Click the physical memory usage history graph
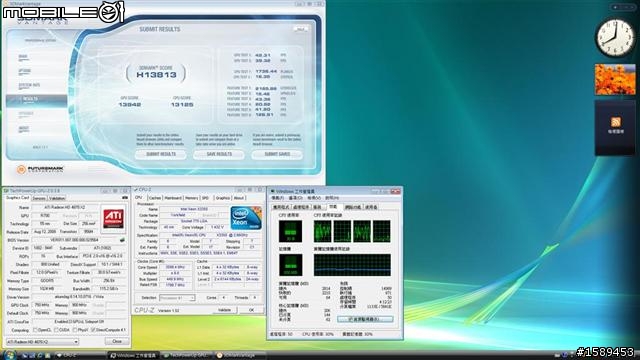The image size is (640, 360). pos(352,265)
